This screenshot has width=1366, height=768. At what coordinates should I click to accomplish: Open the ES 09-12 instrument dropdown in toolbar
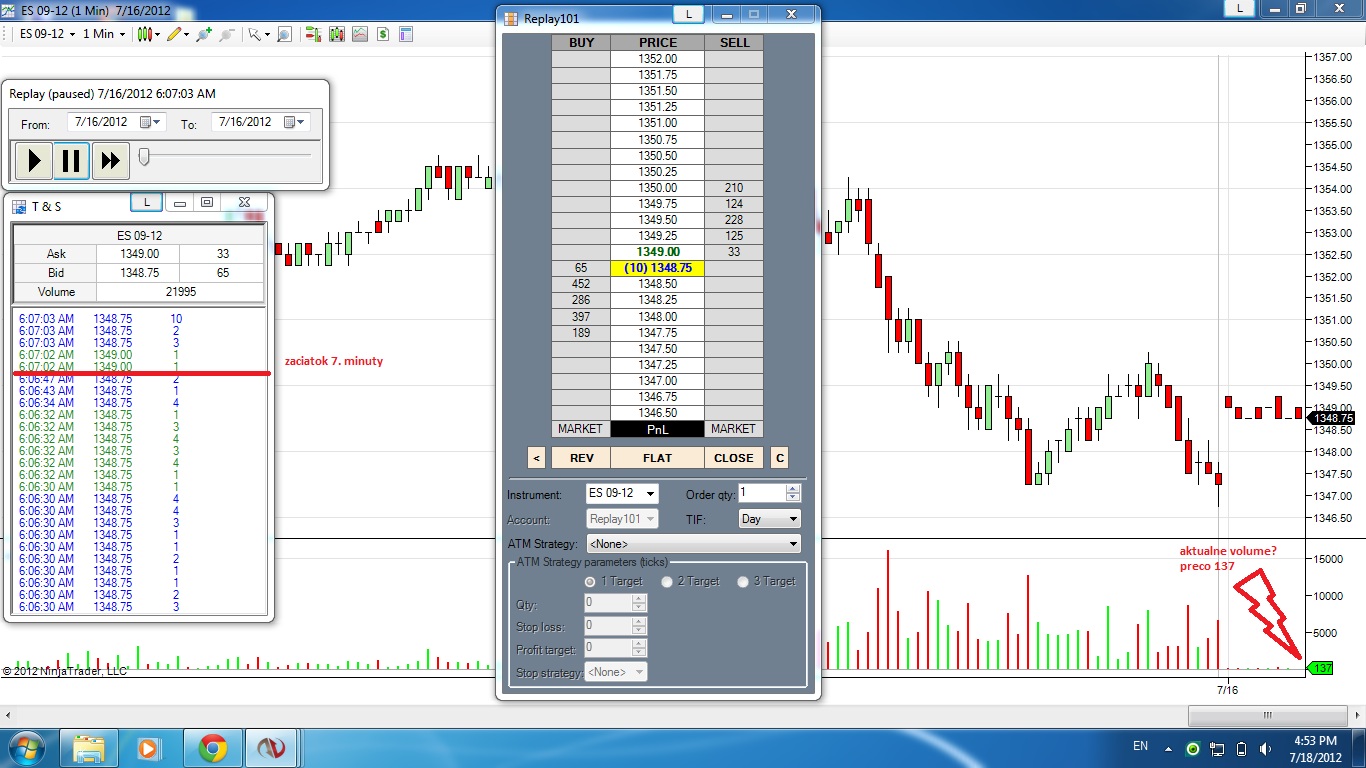pos(47,34)
